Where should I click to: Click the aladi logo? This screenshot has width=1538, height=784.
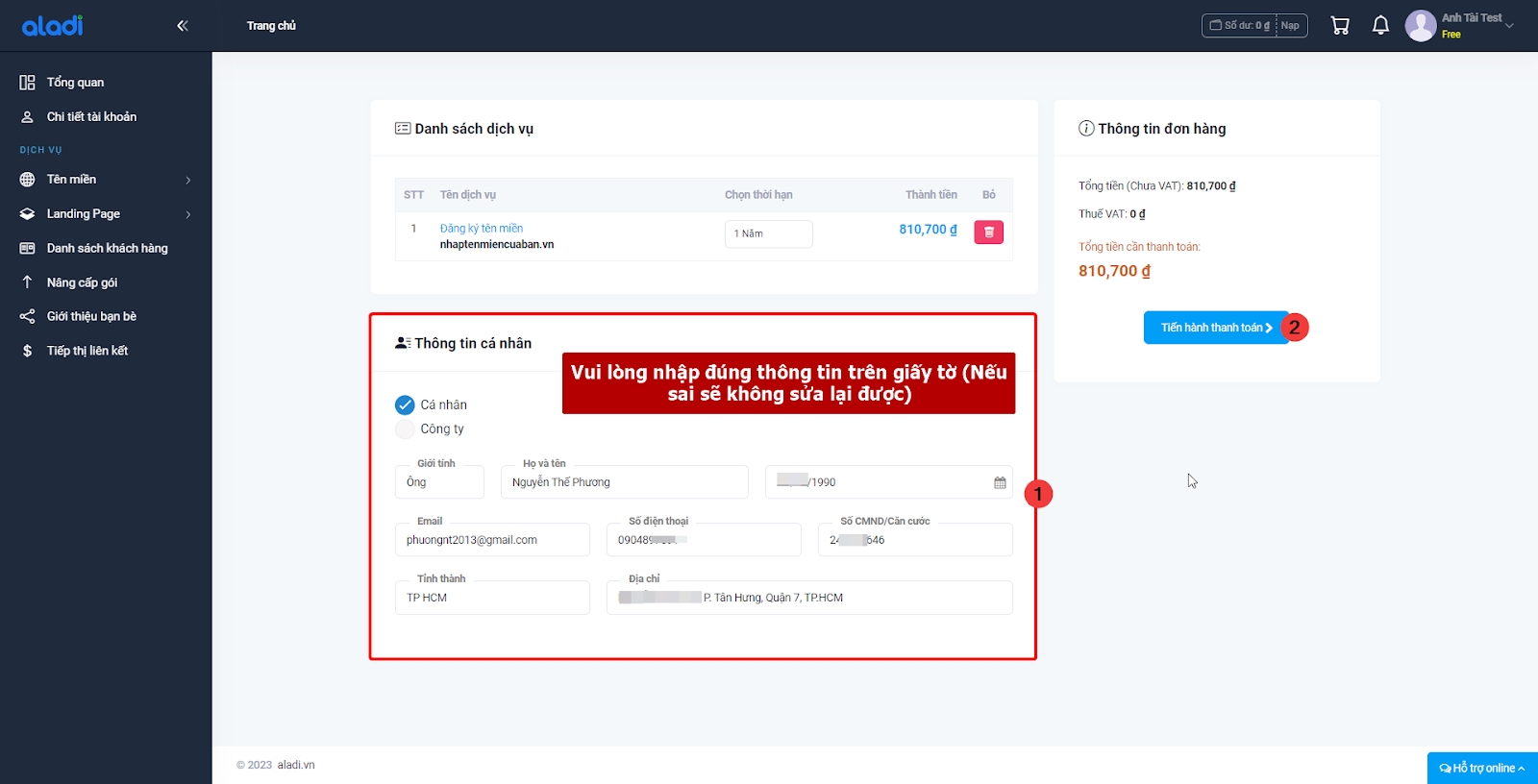pos(53,26)
